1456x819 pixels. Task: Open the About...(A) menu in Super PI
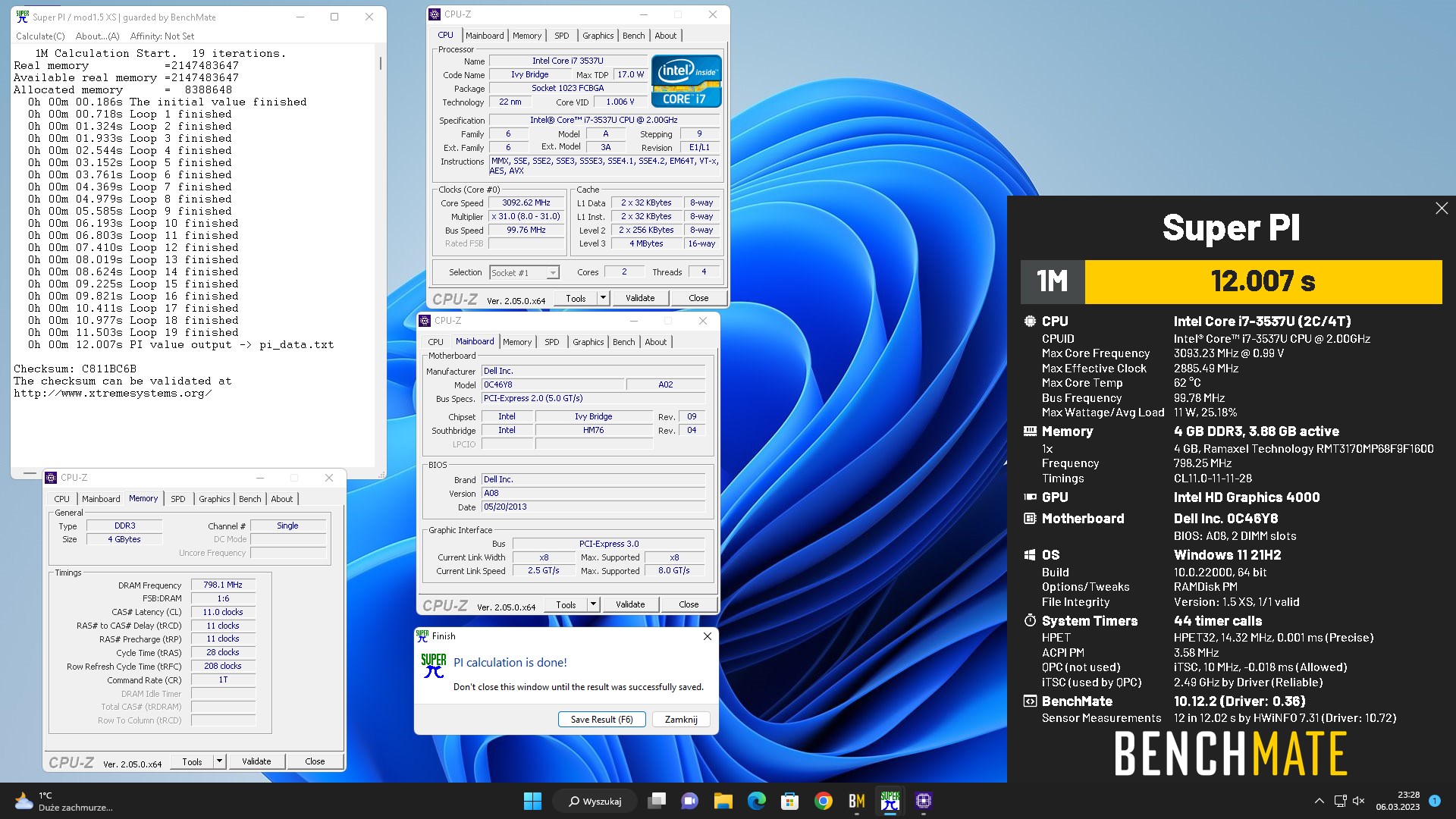pos(97,36)
